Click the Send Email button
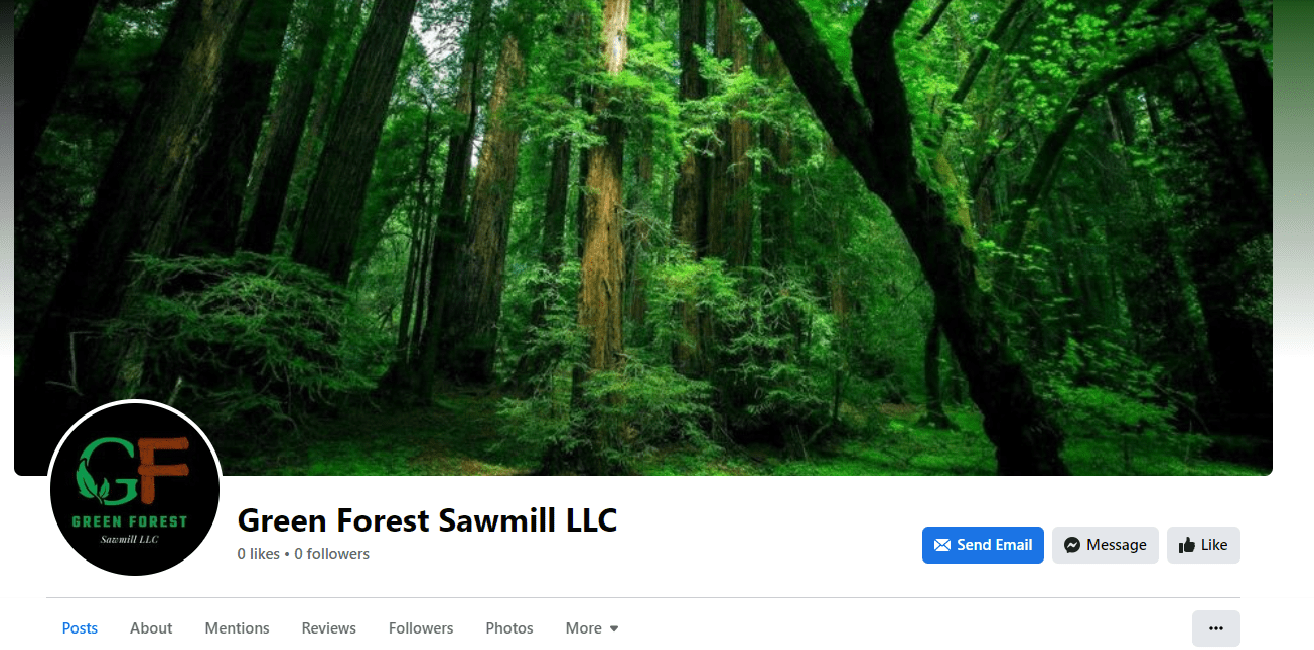 pos(983,545)
